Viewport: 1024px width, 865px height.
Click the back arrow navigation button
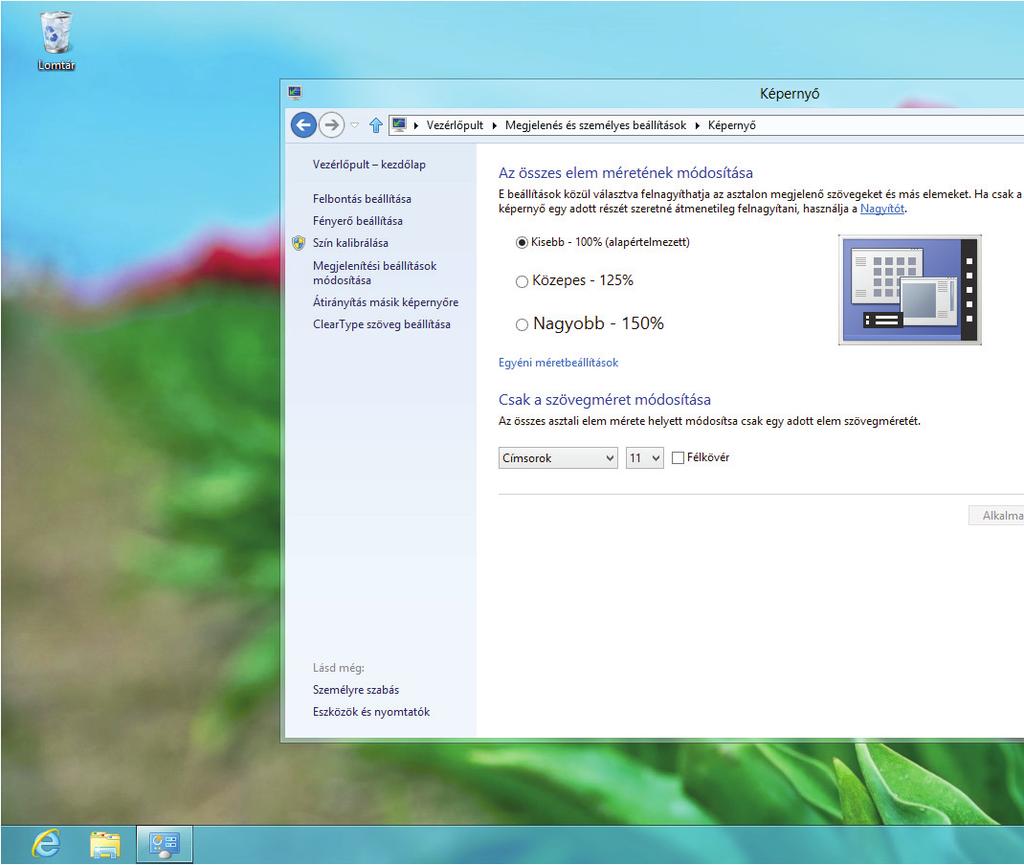[304, 125]
